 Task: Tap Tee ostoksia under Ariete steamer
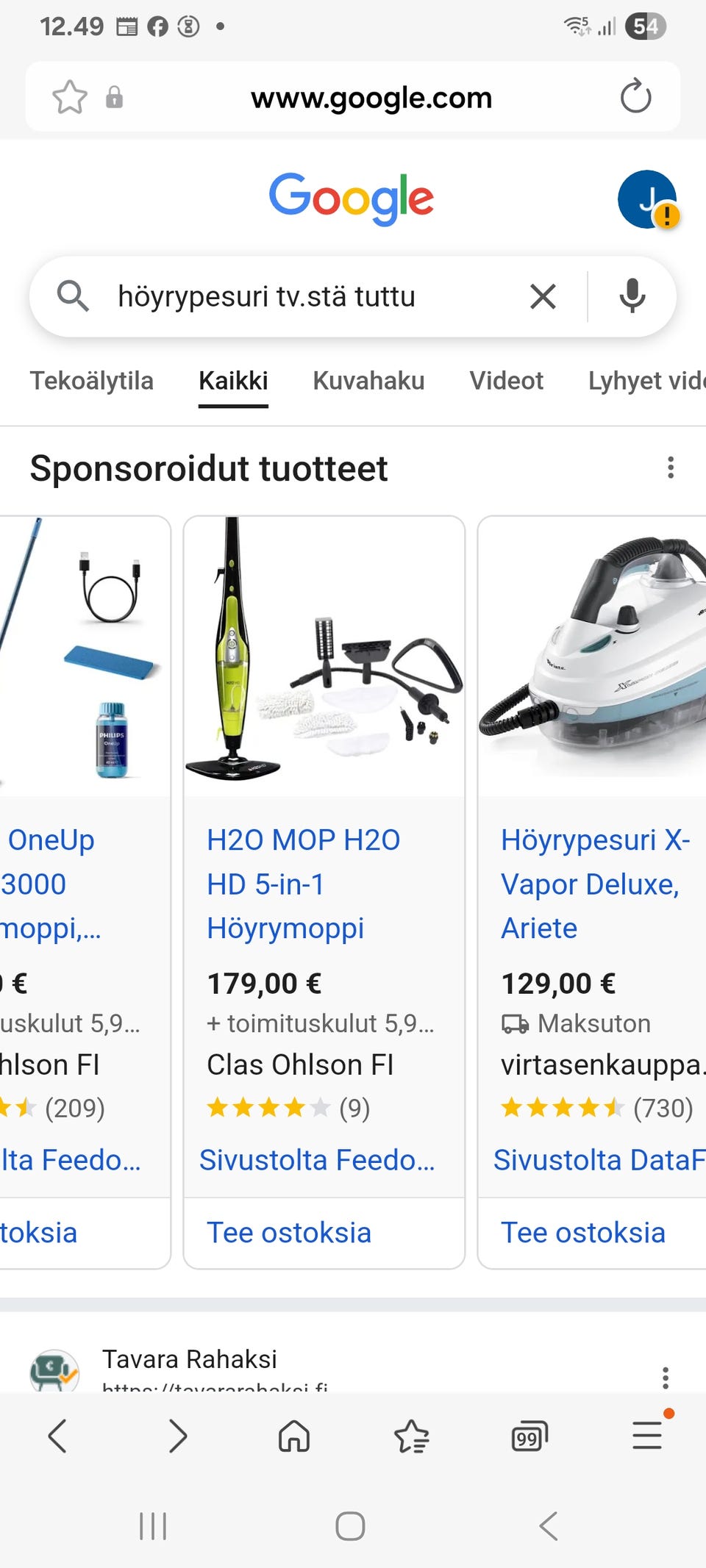tap(583, 1233)
